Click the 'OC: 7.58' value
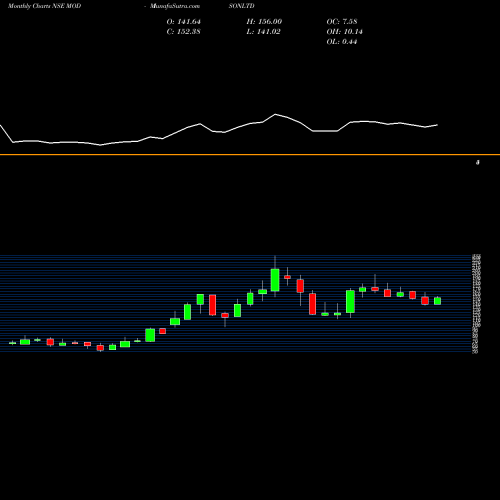Image resolution: width=500 pixels, height=500 pixels. pos(342,21)
